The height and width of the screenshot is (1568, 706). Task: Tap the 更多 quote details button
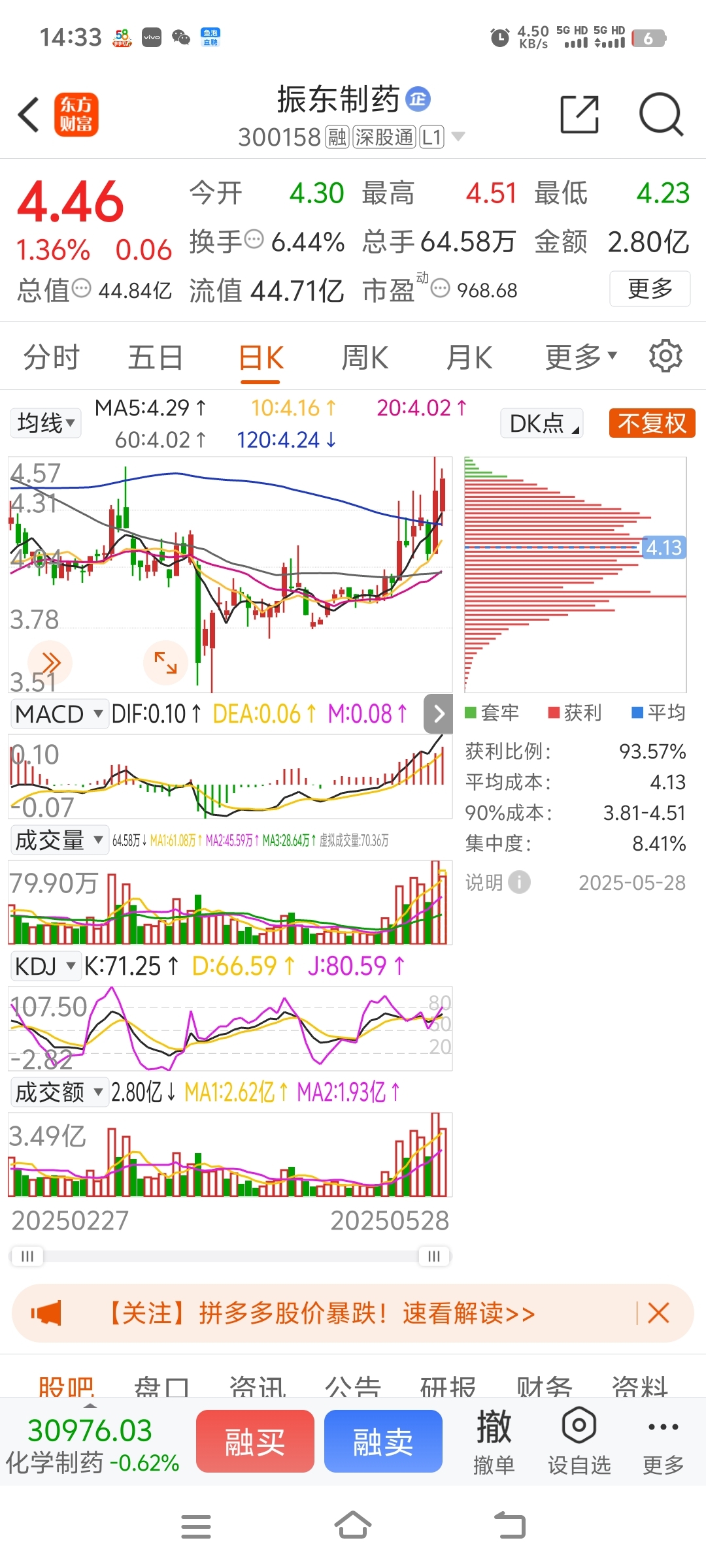click(650, 288)
